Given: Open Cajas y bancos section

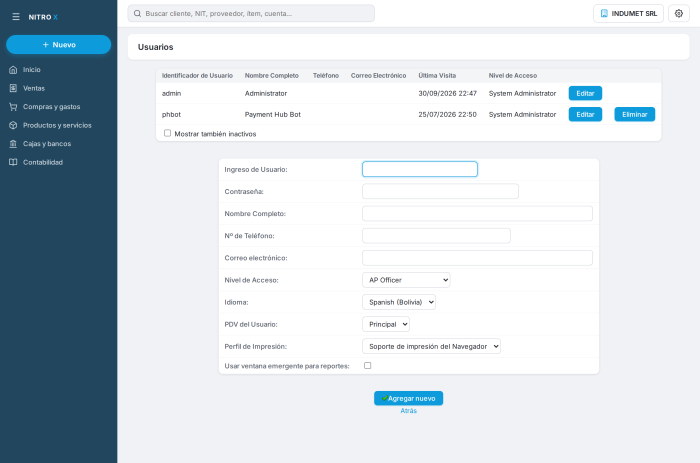Looking at the screenshot, I should tap(47, 144).
